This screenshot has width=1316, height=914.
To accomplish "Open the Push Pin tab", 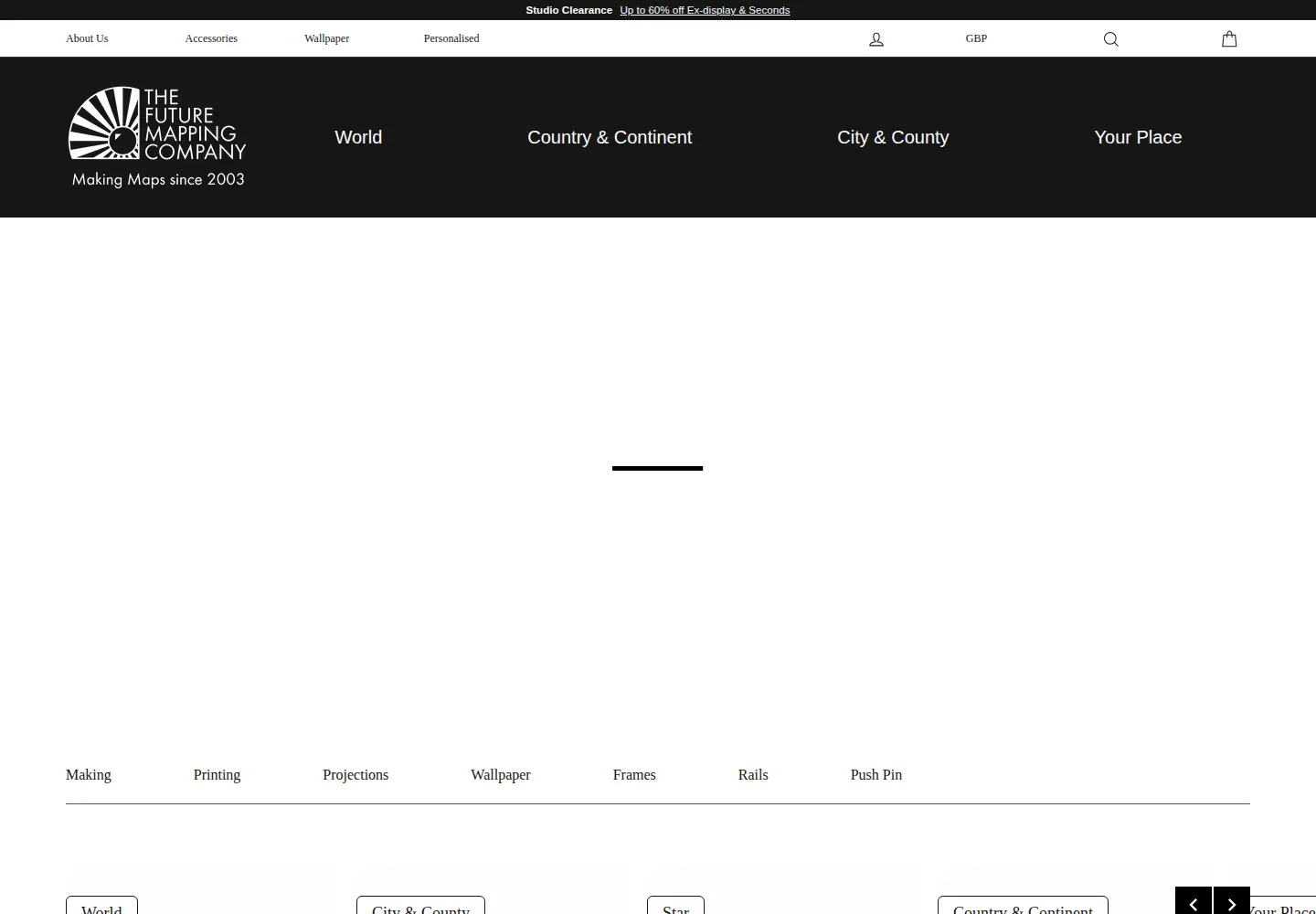I will [x=876, y=775].
